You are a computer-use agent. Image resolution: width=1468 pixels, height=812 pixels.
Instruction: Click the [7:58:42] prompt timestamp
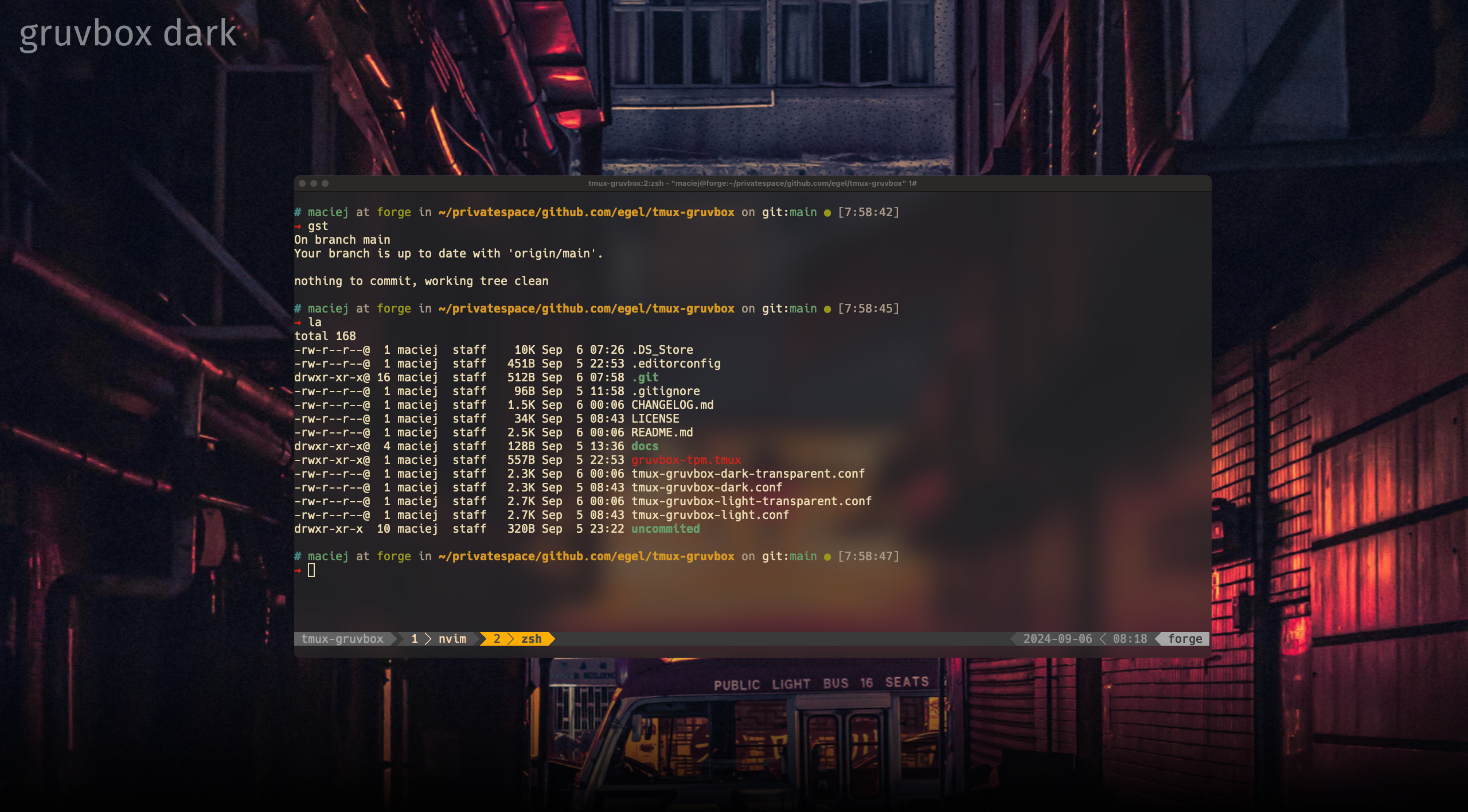(869, 212)
